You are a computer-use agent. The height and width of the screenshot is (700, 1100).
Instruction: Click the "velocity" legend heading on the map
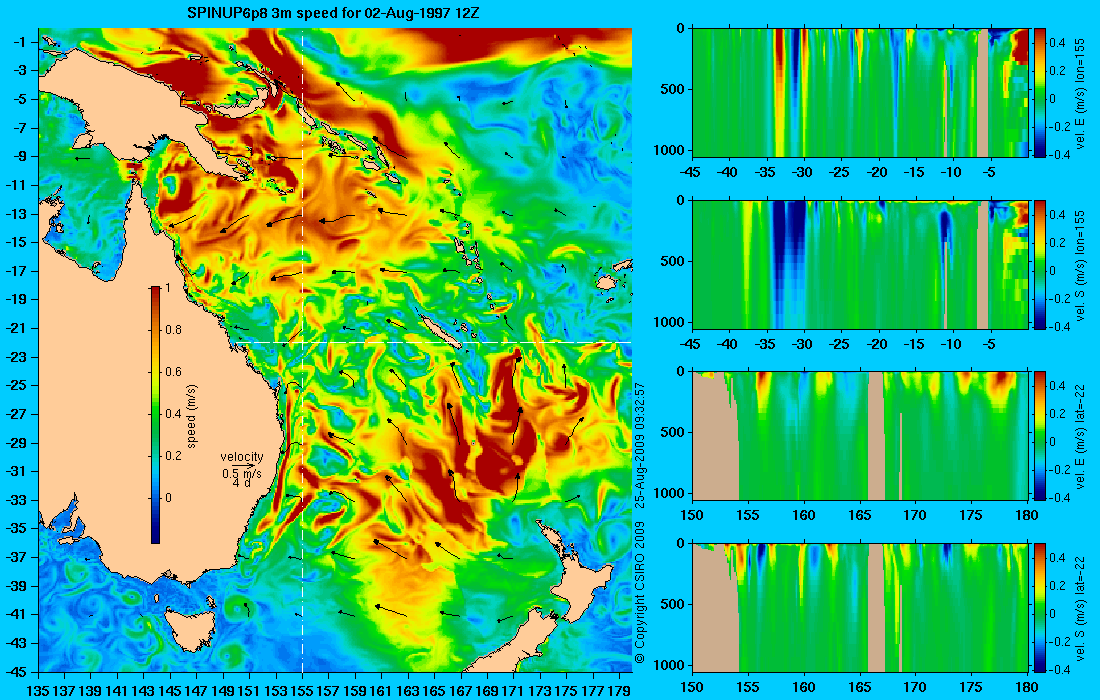242,457
